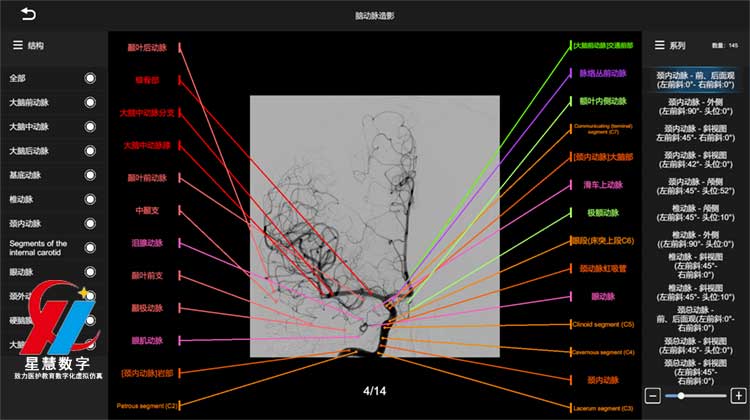The width and height of the screenshot is (750, 420).
Task: Toggle Segments of the internal carotid radio
Action: coord(90,247)
